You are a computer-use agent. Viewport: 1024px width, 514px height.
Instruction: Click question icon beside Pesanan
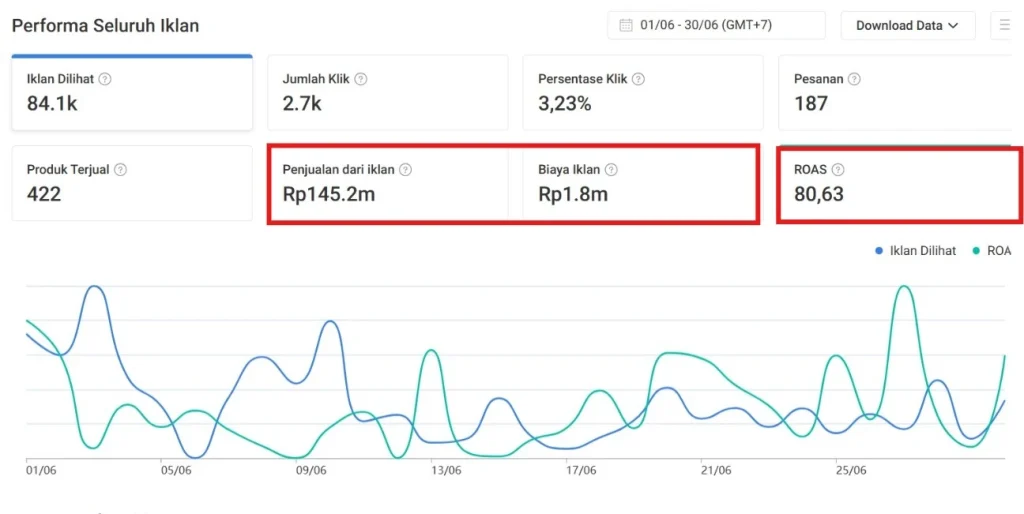pos(854,79)
